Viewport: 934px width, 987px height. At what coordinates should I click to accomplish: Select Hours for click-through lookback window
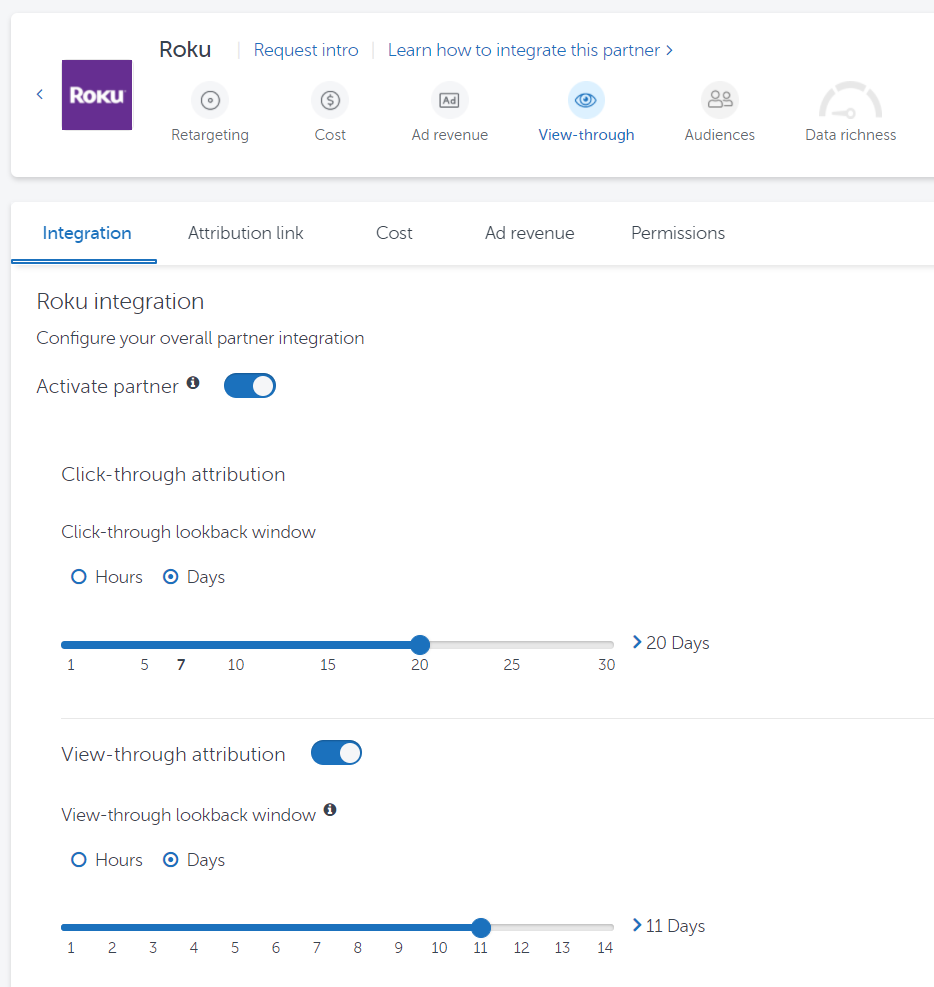(x=79, y=577)
